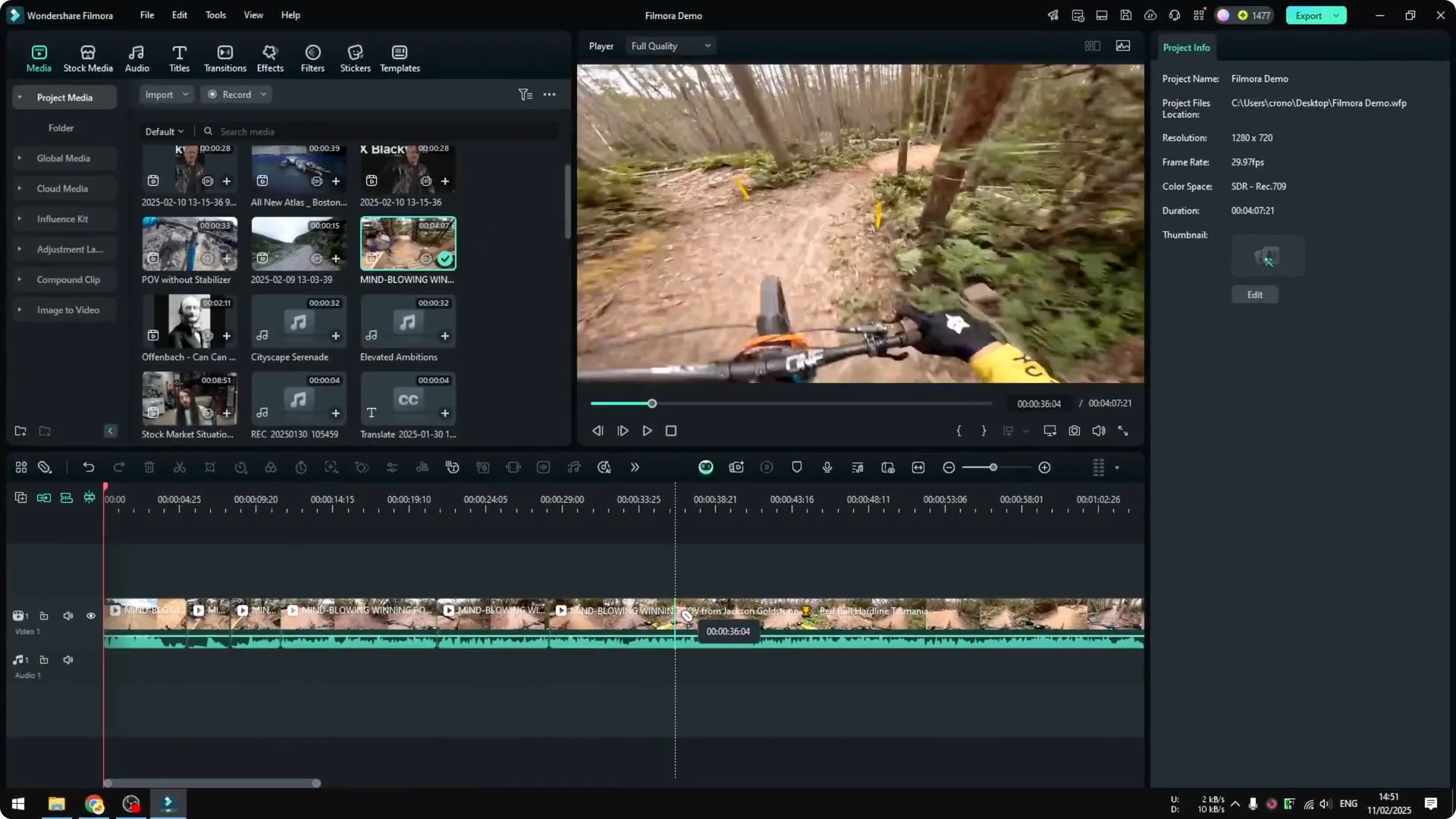Hide the Video 1 track with eye toggle
The width and height of the screenshot is (1456, 819).
pyautogui.click(x=90, y=616)
